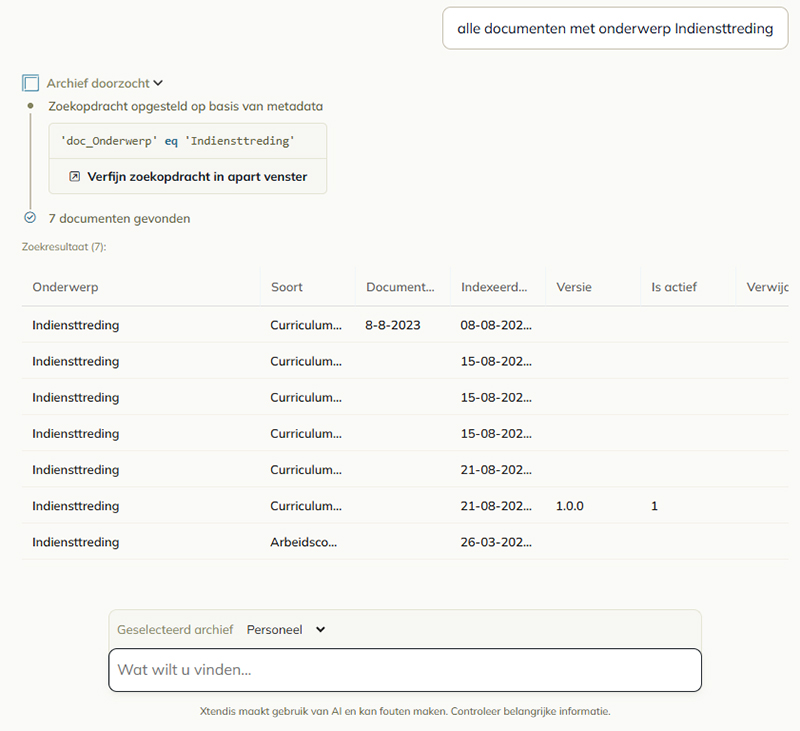
Task: Click Zoekopdracht opgesteld op basis van metadata
Action: [186, 106]
